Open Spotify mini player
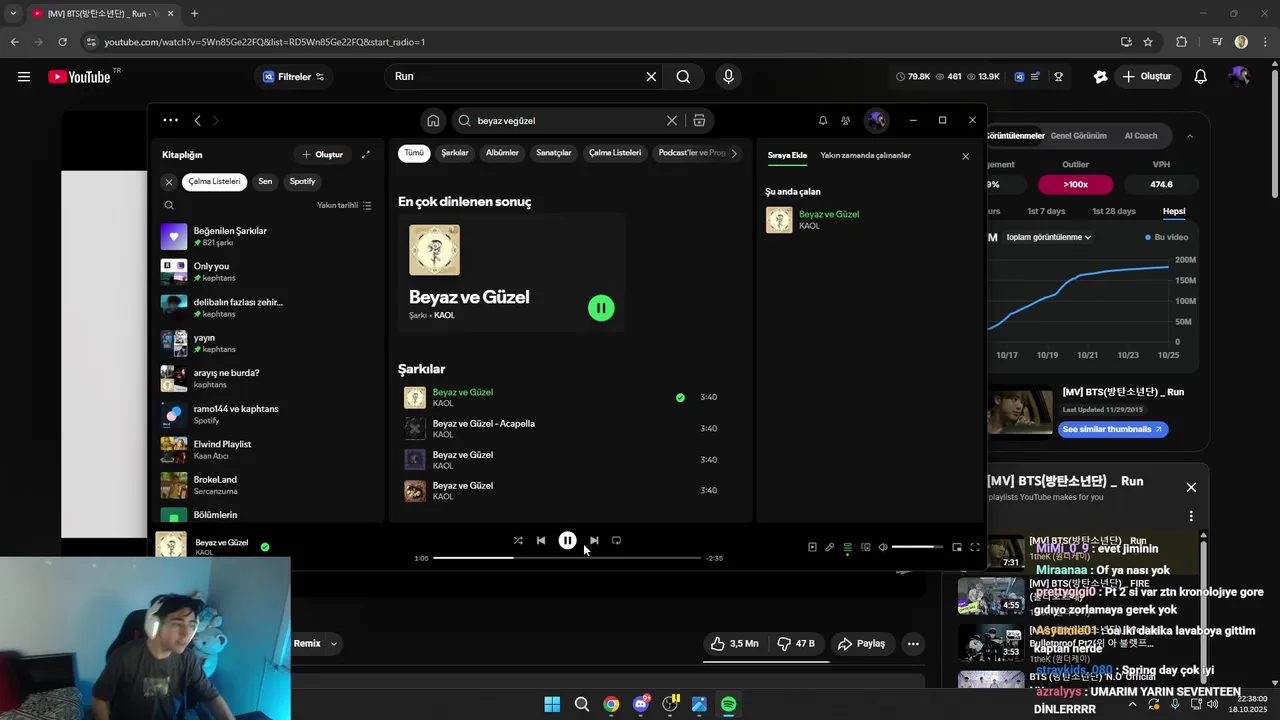Viewport: 1280px width, 720px height. click(957, 547)
